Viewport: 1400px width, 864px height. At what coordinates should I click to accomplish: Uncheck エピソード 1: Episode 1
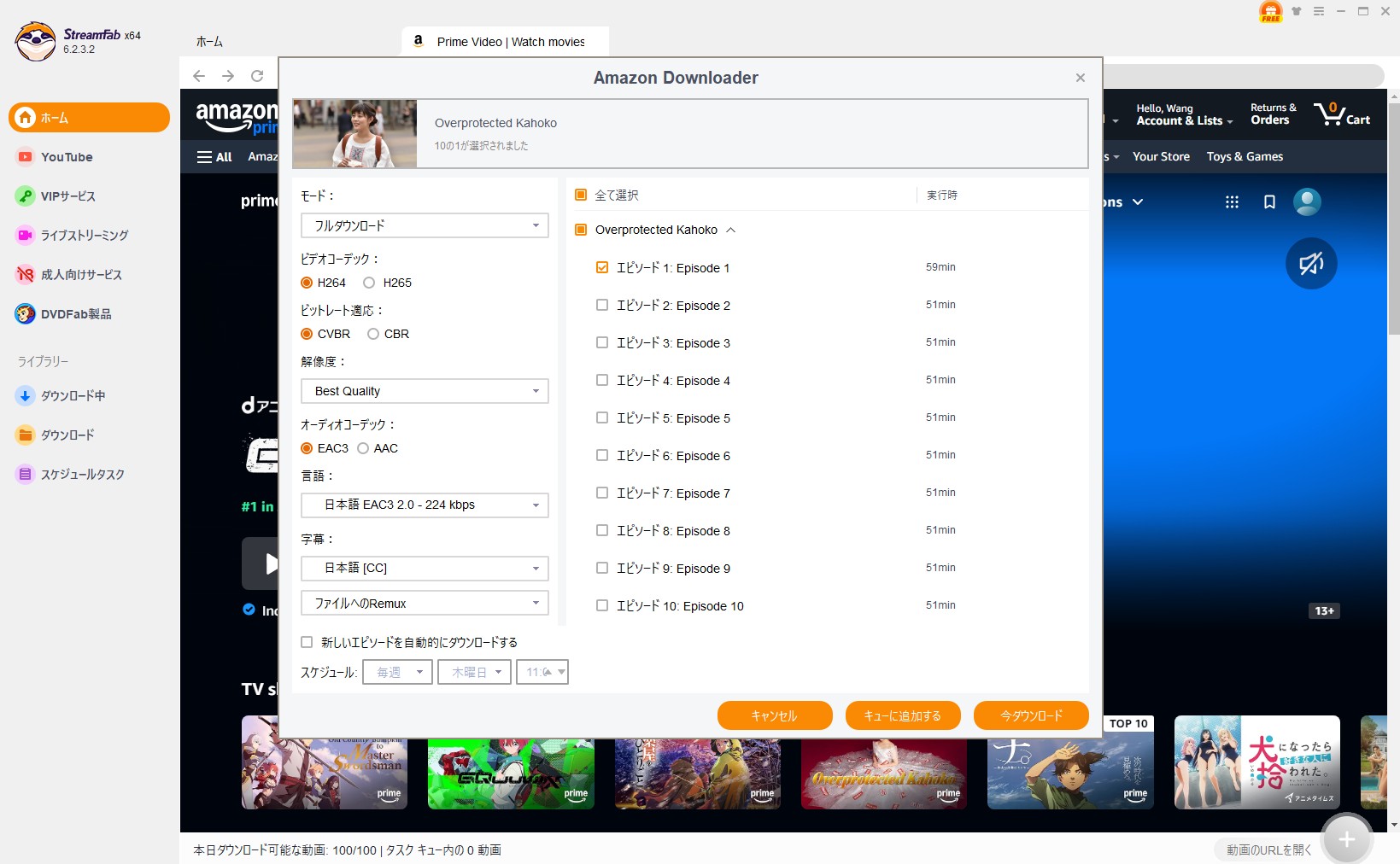point(602,267)
